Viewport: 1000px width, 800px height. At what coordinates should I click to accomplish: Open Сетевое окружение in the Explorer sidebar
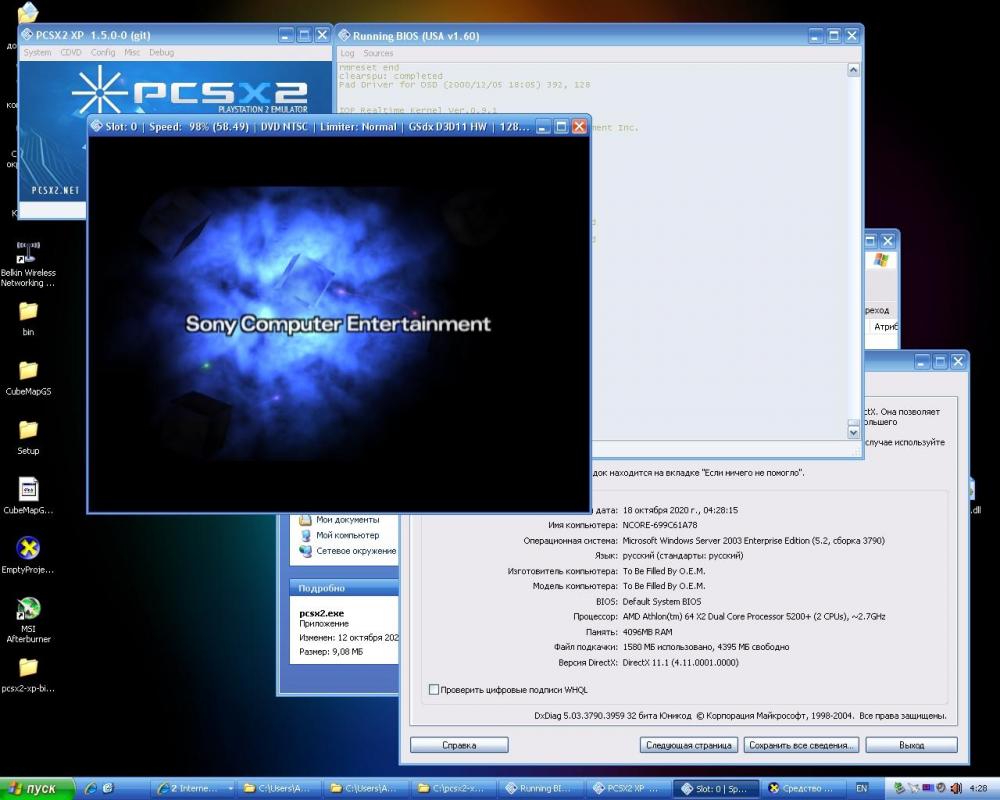click(355, 551)
